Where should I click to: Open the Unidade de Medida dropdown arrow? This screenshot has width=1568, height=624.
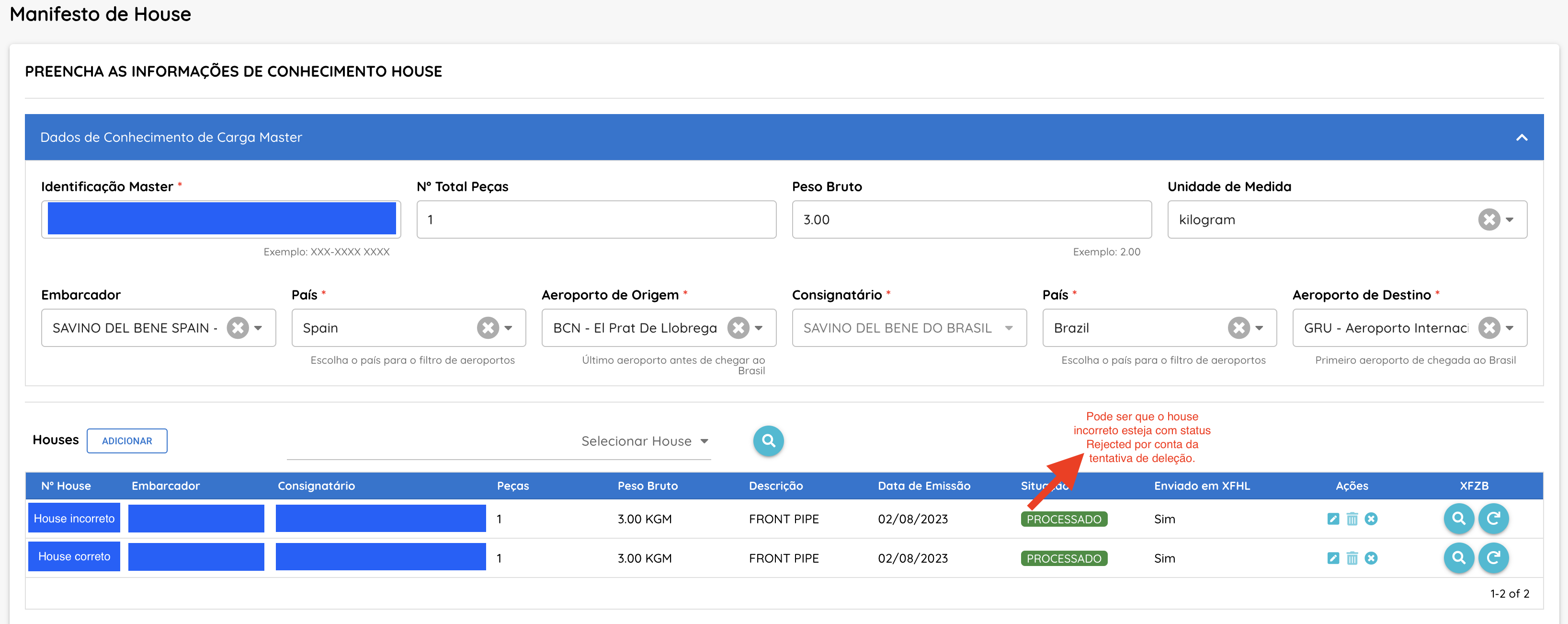click(1510, 220)
